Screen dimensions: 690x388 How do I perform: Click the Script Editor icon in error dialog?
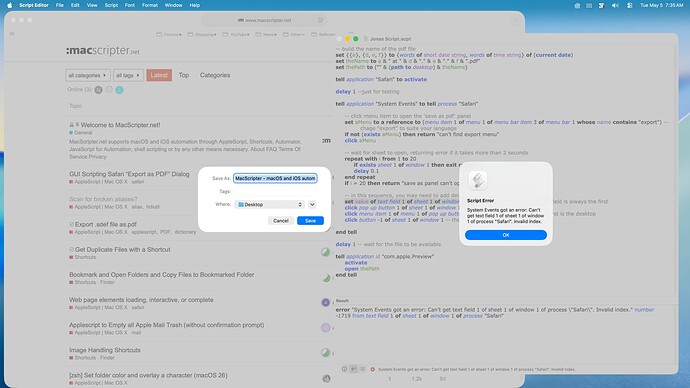click(477, 180)
